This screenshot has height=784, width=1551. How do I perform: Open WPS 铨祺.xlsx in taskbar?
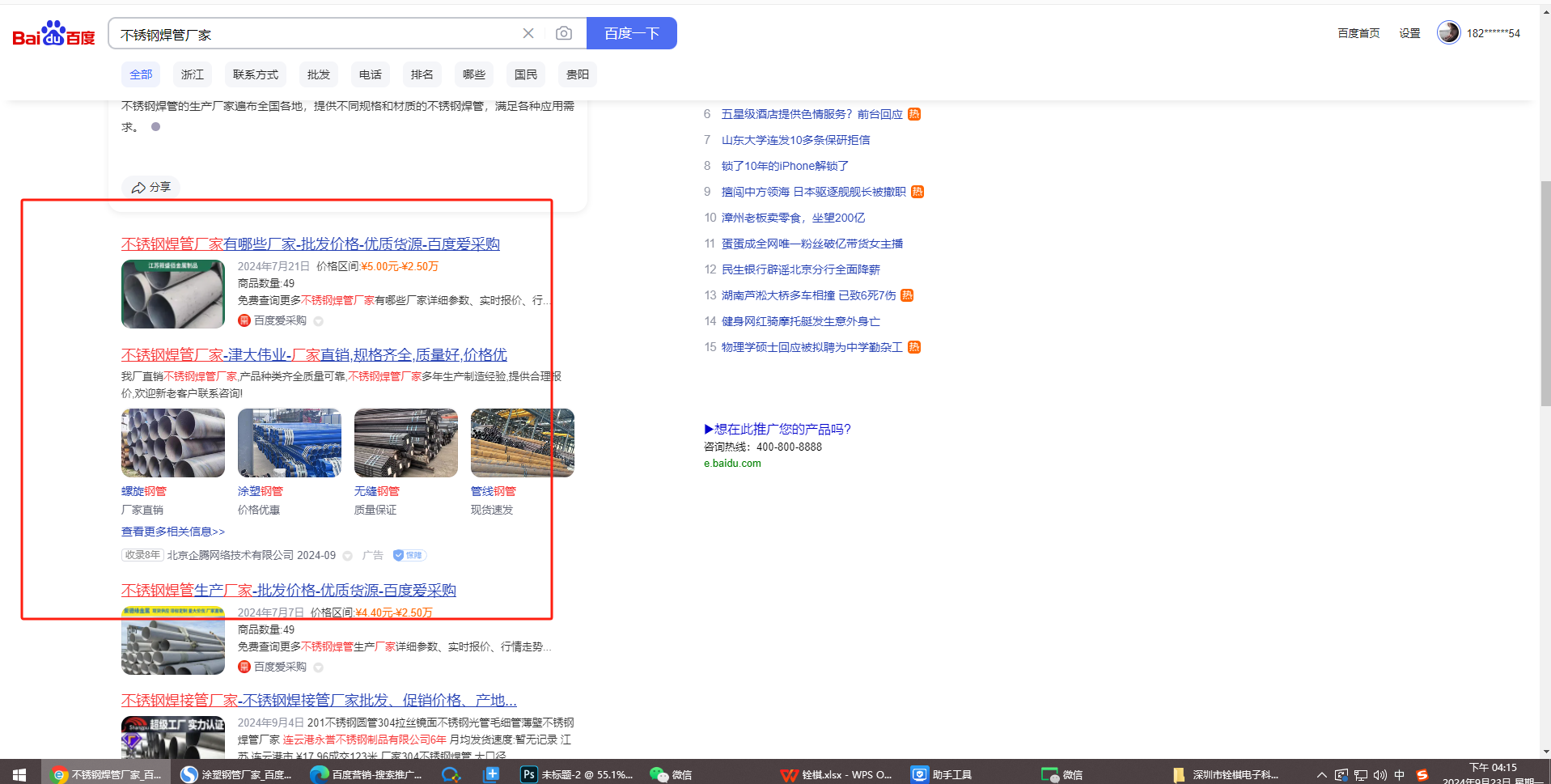[837, 774]
